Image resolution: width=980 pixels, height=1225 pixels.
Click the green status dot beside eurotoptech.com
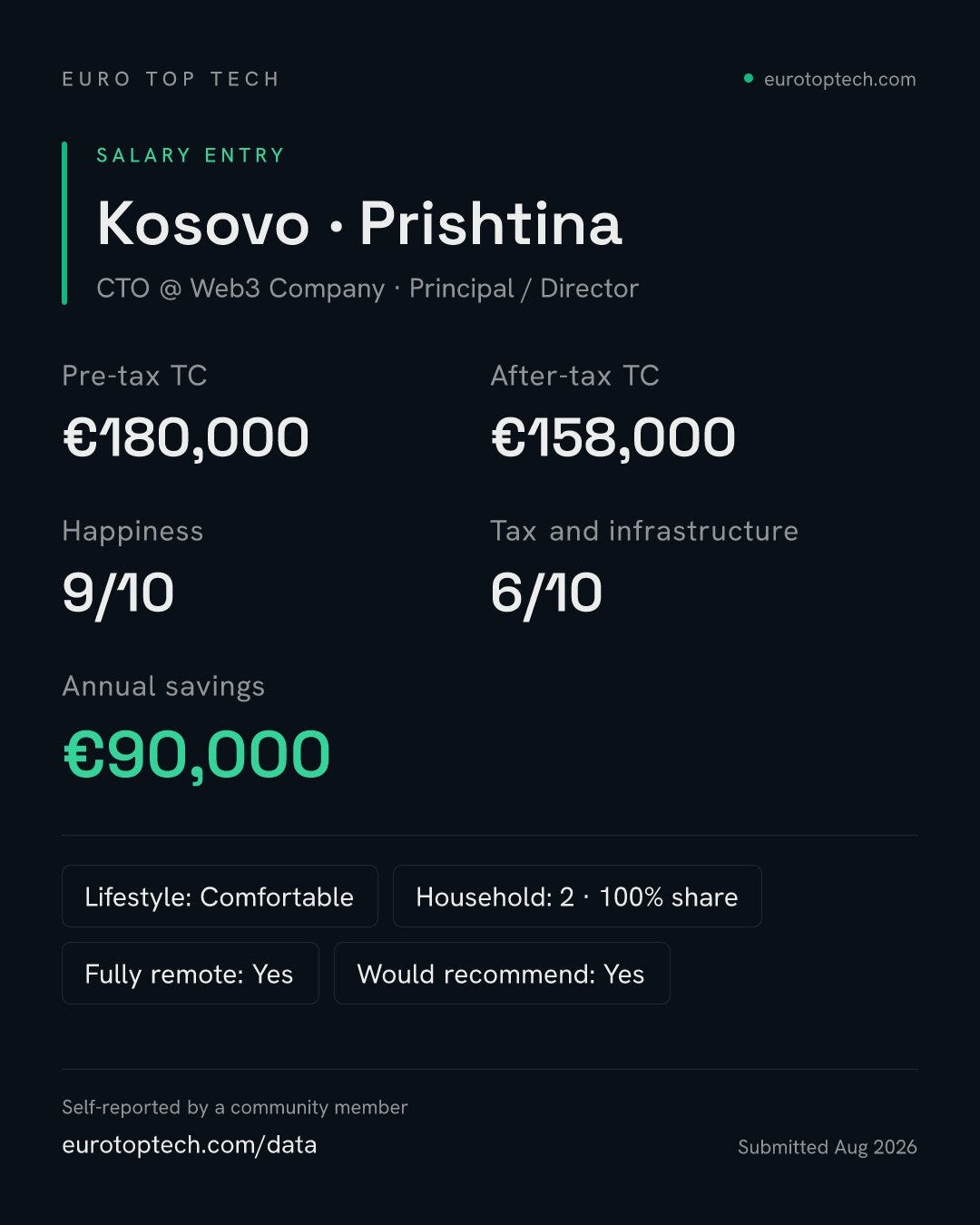tap(749, 78)
